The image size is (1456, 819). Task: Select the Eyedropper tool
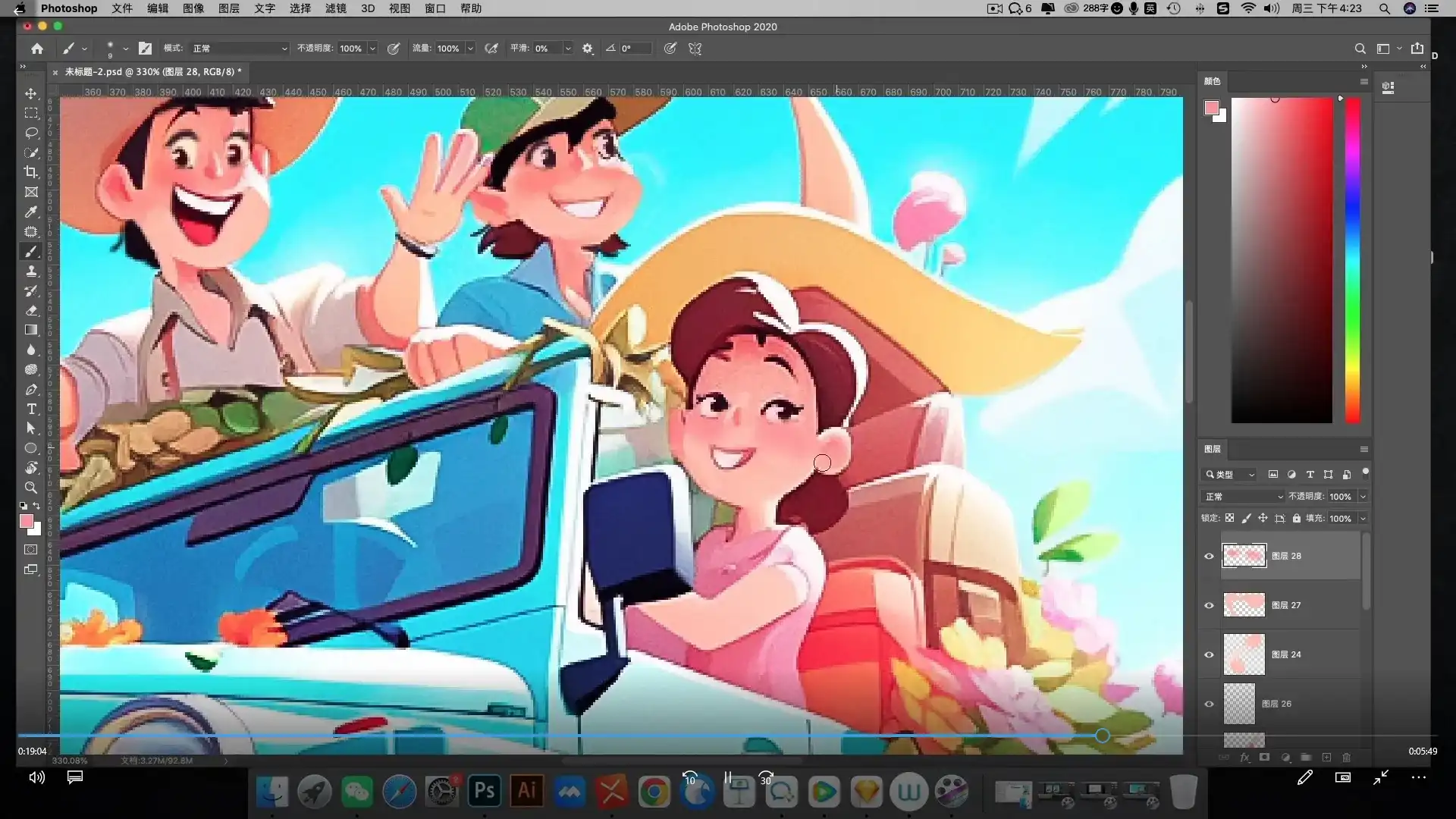(31, 212)
